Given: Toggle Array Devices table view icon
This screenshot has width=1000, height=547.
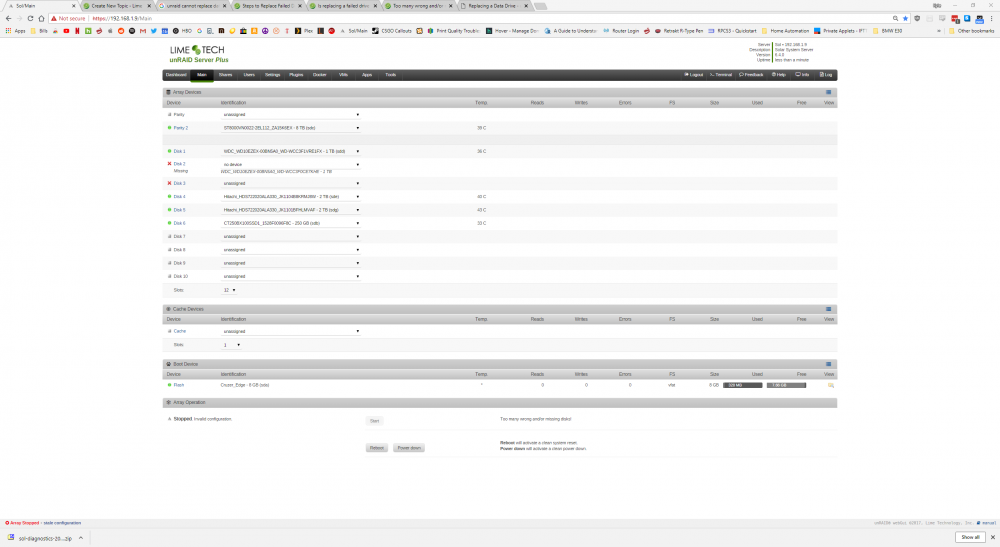Looking at the screenshot, I should click(828, 92).
